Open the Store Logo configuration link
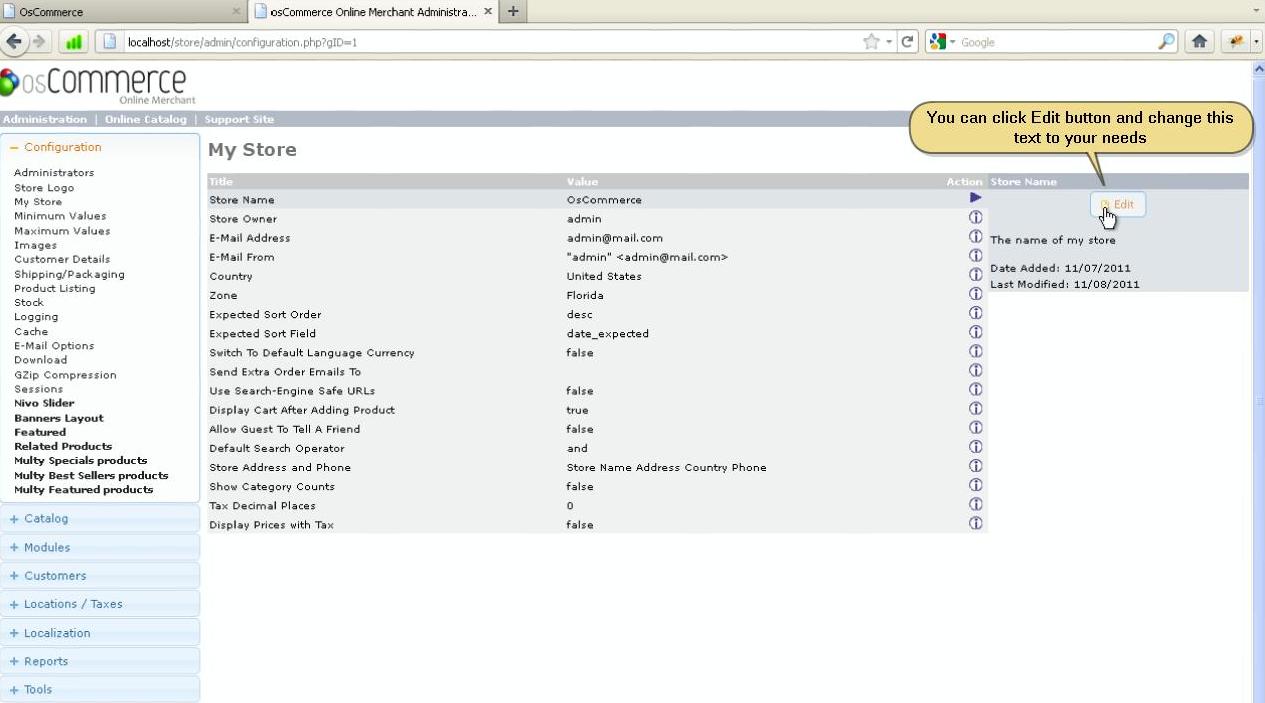 (x=44, y=188)
